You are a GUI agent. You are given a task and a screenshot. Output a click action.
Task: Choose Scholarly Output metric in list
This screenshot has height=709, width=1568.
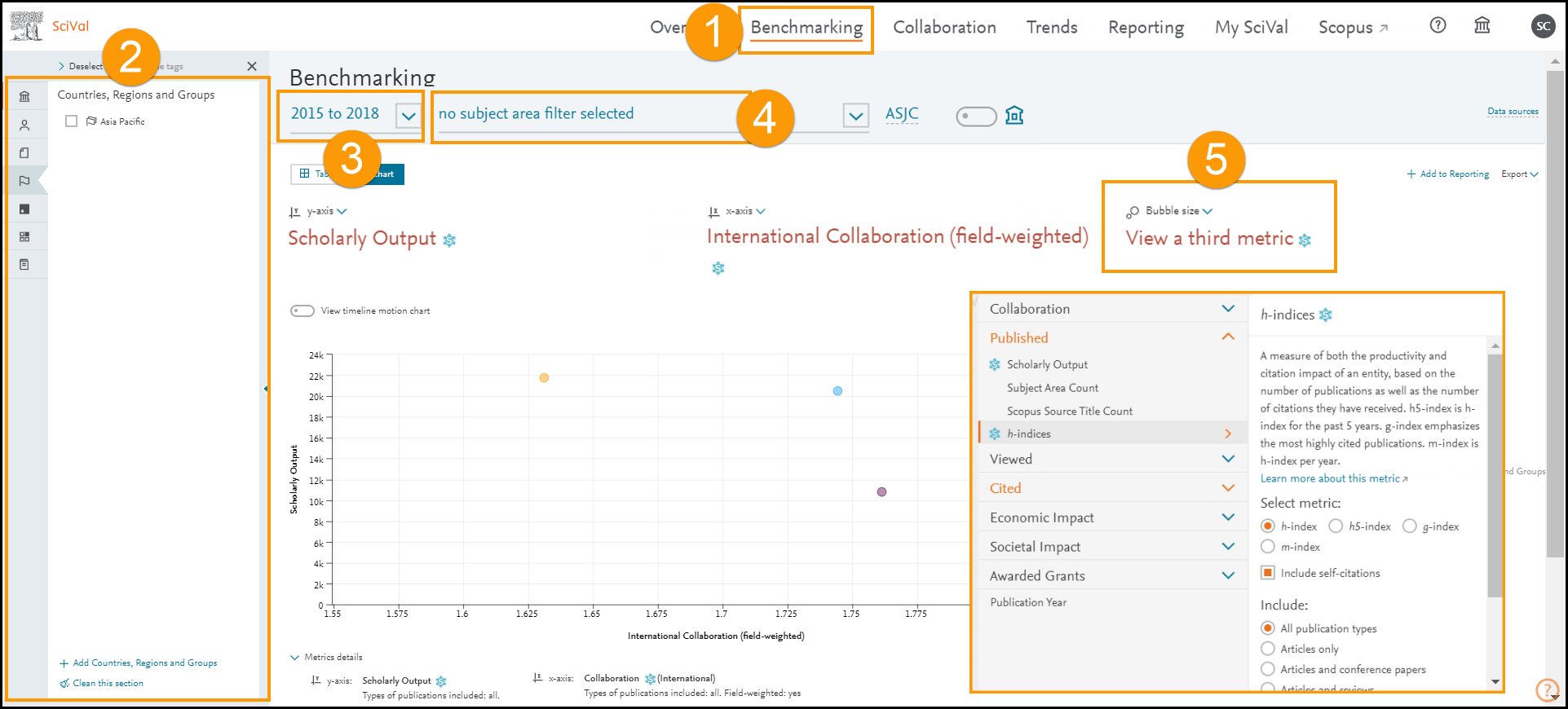point(1047,364)
